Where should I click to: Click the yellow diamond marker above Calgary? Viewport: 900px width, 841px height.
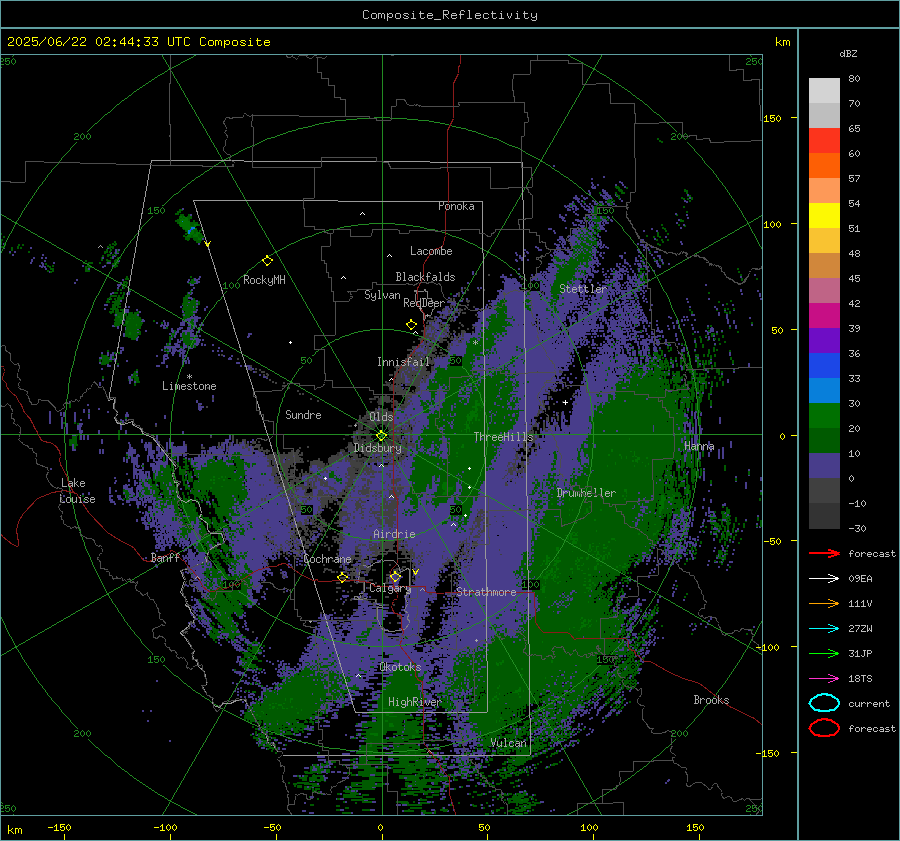(x=395, y=576)
